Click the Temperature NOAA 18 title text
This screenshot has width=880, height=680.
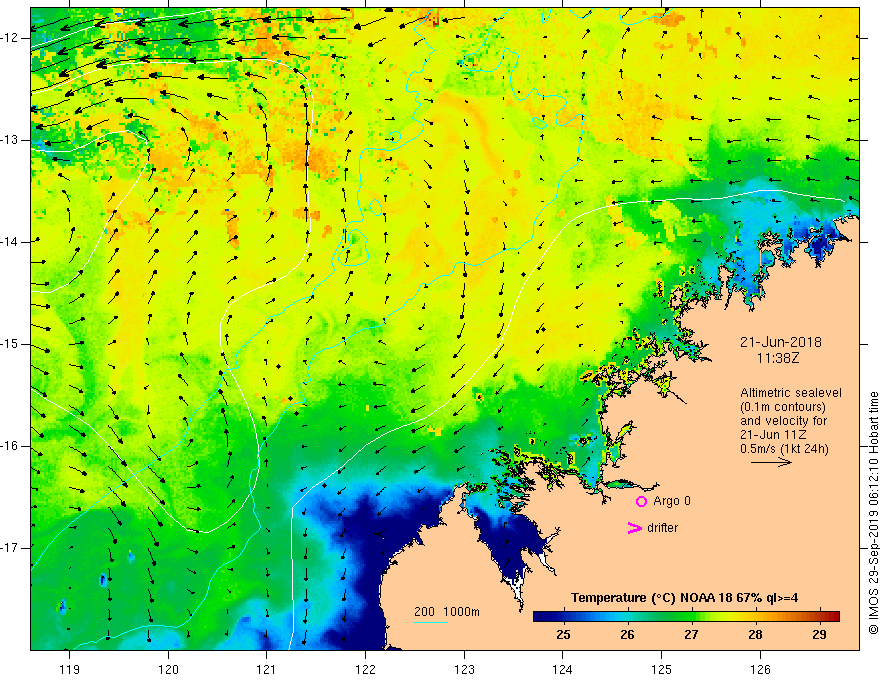[685, 598]
